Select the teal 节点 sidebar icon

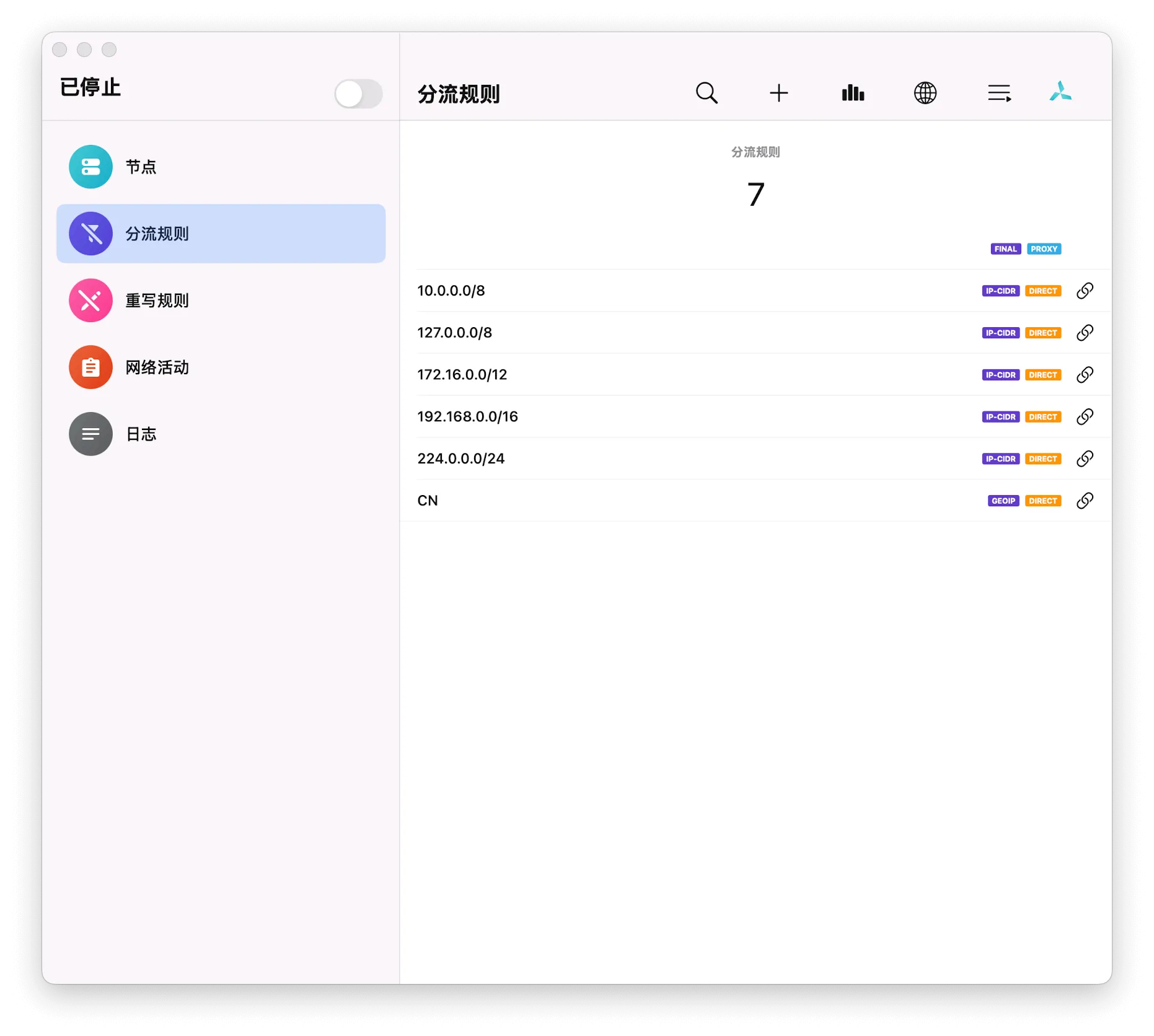click(90, 167)
